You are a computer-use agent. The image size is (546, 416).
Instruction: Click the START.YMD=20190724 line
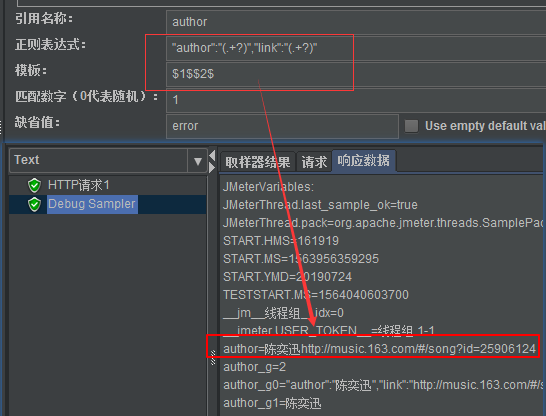(287, 277)
